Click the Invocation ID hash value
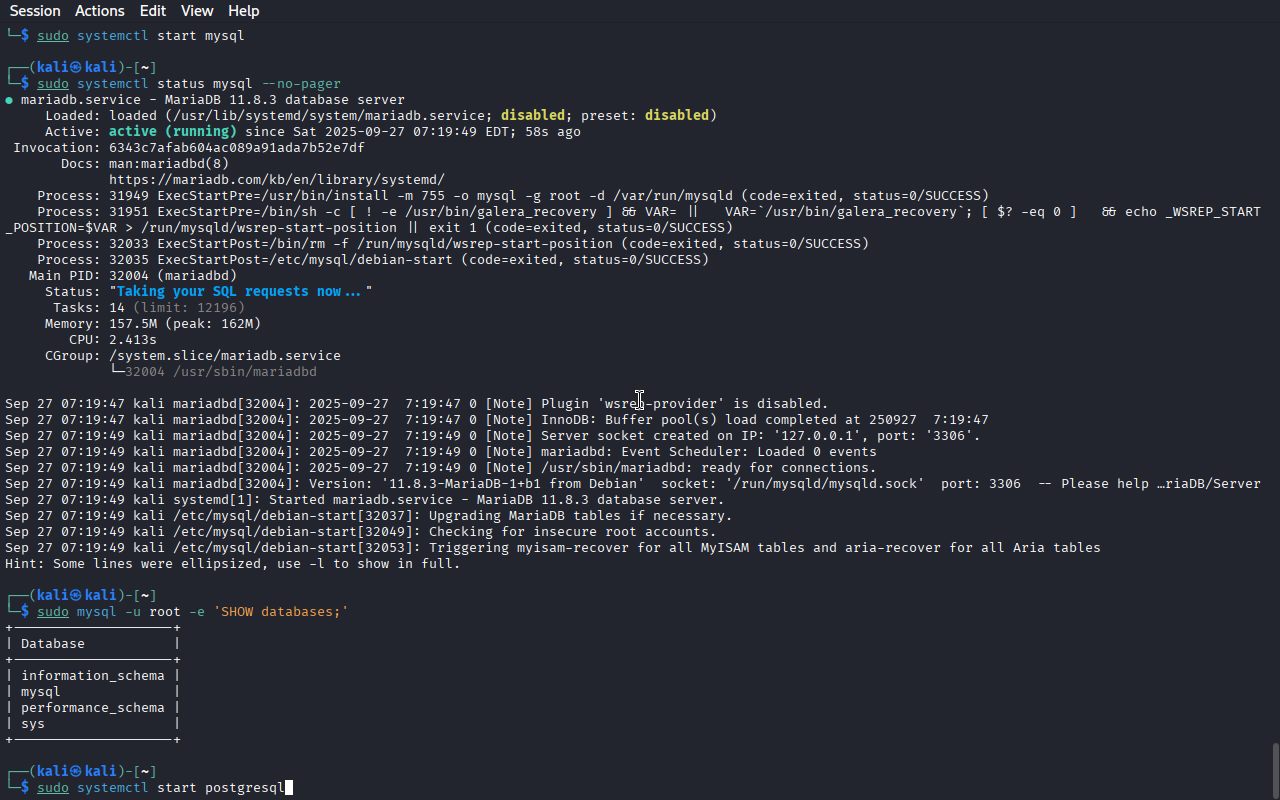1280x800 pixels. [x=237, y=148]
